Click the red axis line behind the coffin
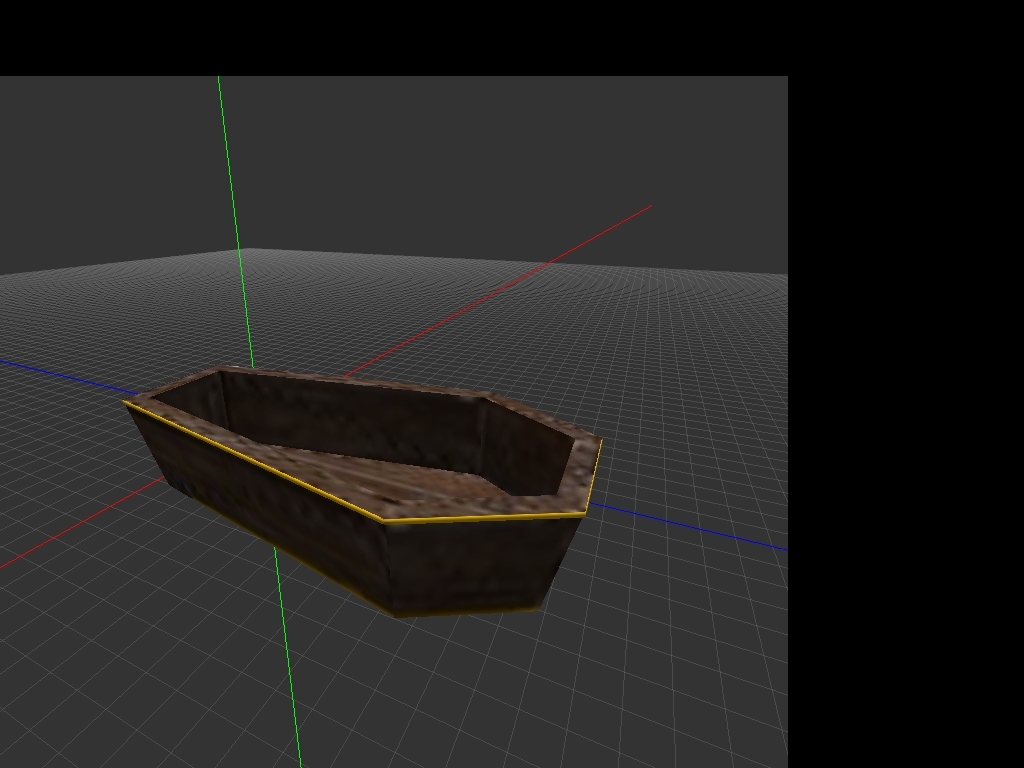Image resolution: width=1024 pixels, height=768 pixels. coord(500,290)
